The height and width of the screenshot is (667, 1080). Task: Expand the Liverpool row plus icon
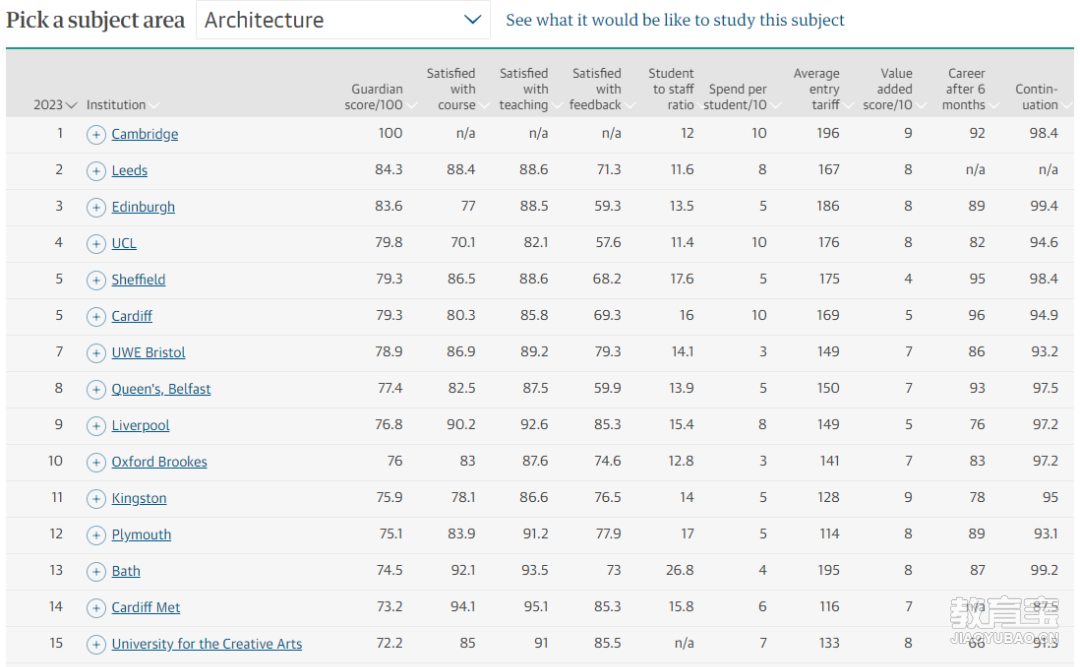(96, 427)
